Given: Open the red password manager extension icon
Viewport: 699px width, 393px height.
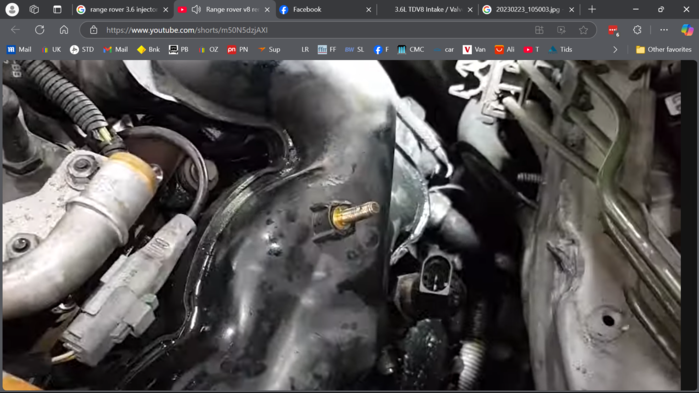Looking at the screenshot, I should [x=613, y=30].
